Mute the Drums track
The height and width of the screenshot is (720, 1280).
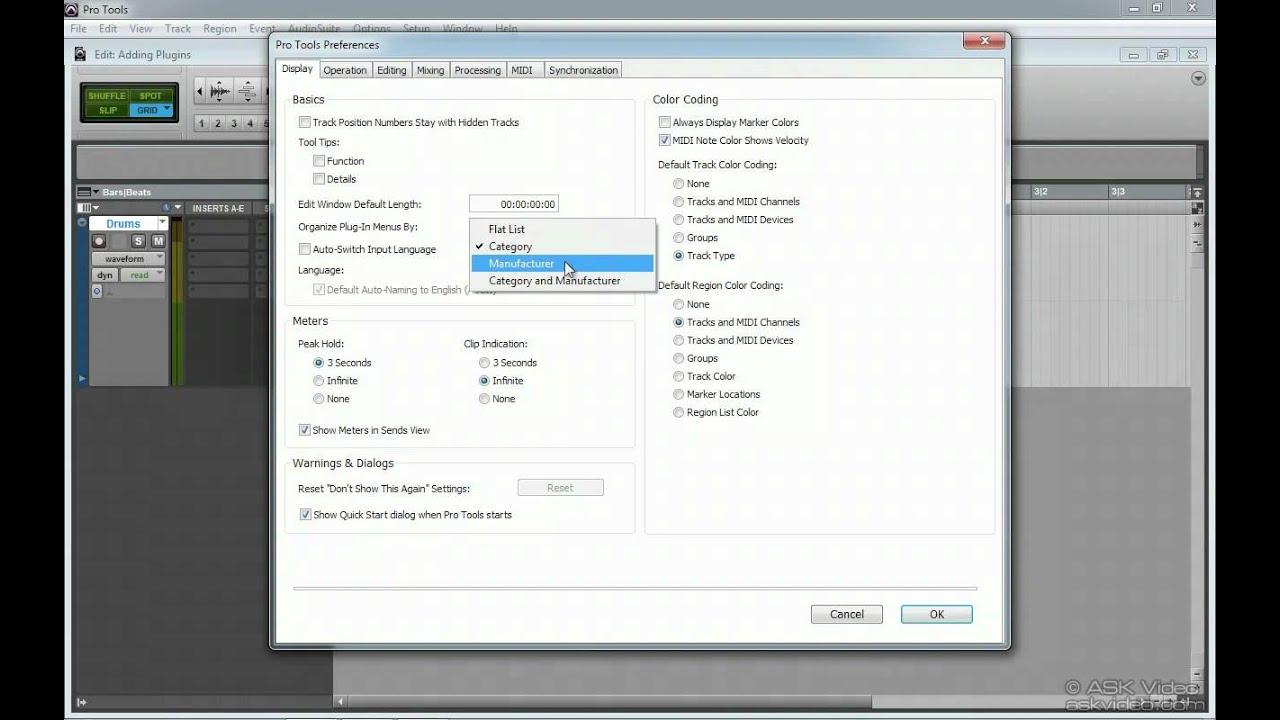[x=157, y=241]
